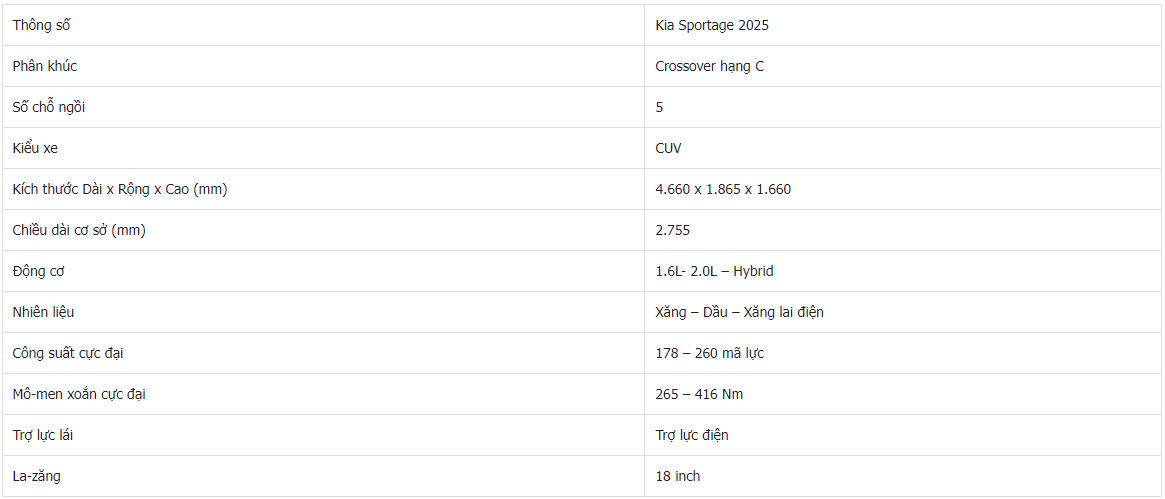Select the '265 – 416 Nm' torque value

pos(699,394)
